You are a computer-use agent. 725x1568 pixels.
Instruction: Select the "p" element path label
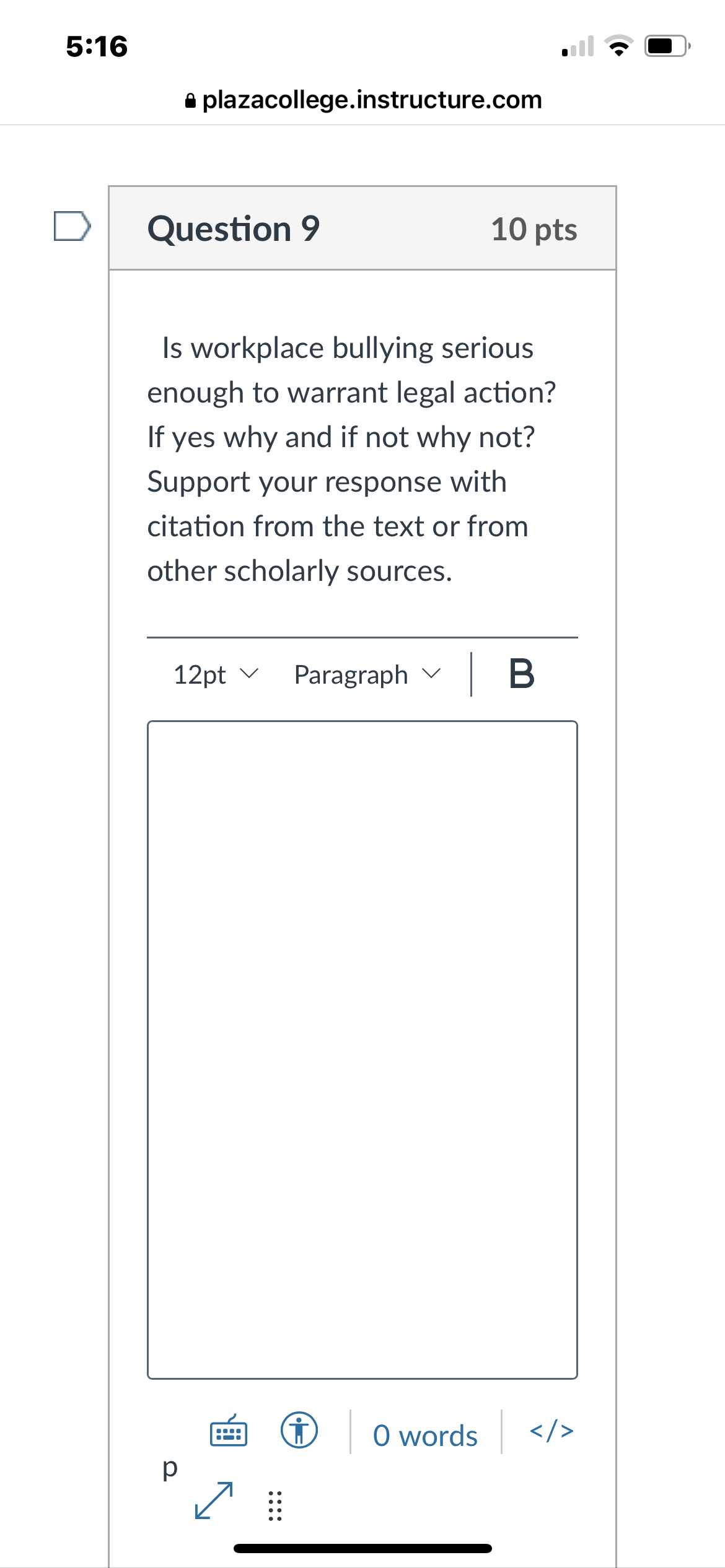click(169, 1466)
